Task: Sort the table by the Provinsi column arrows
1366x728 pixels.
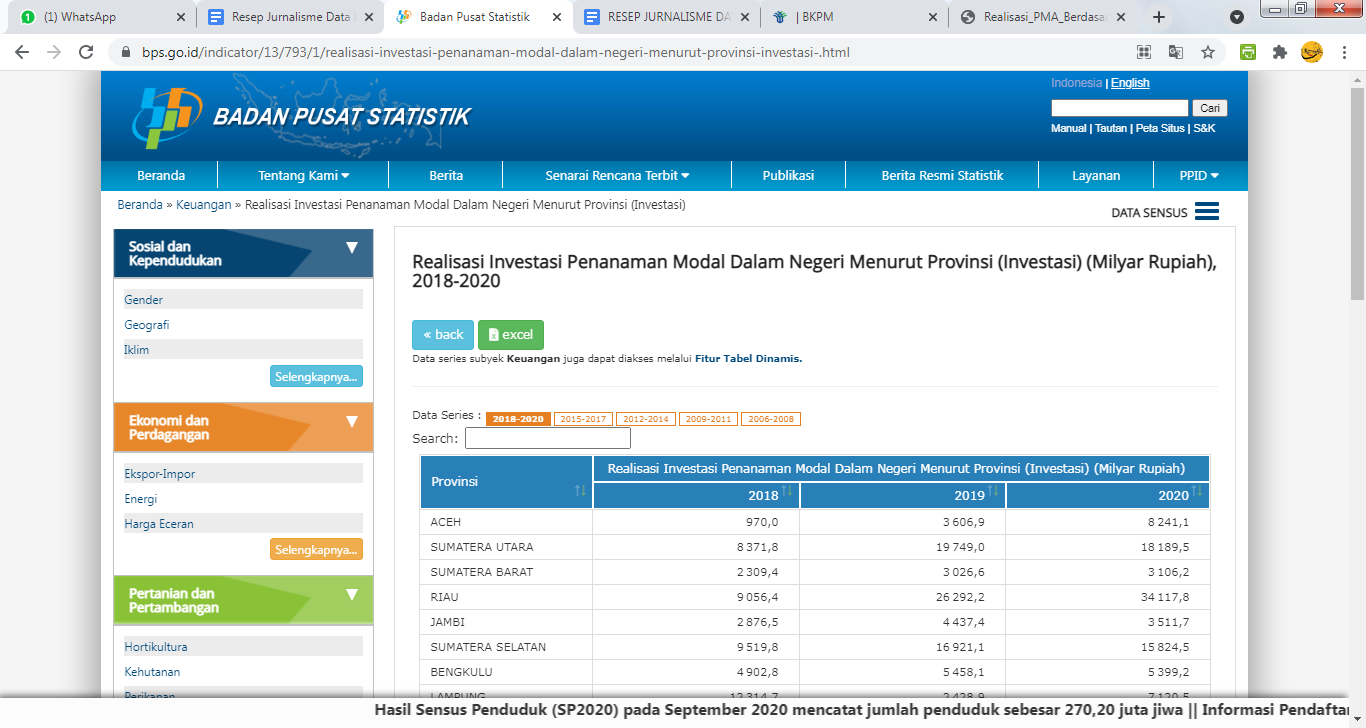Action: click(x=580, y=490)
